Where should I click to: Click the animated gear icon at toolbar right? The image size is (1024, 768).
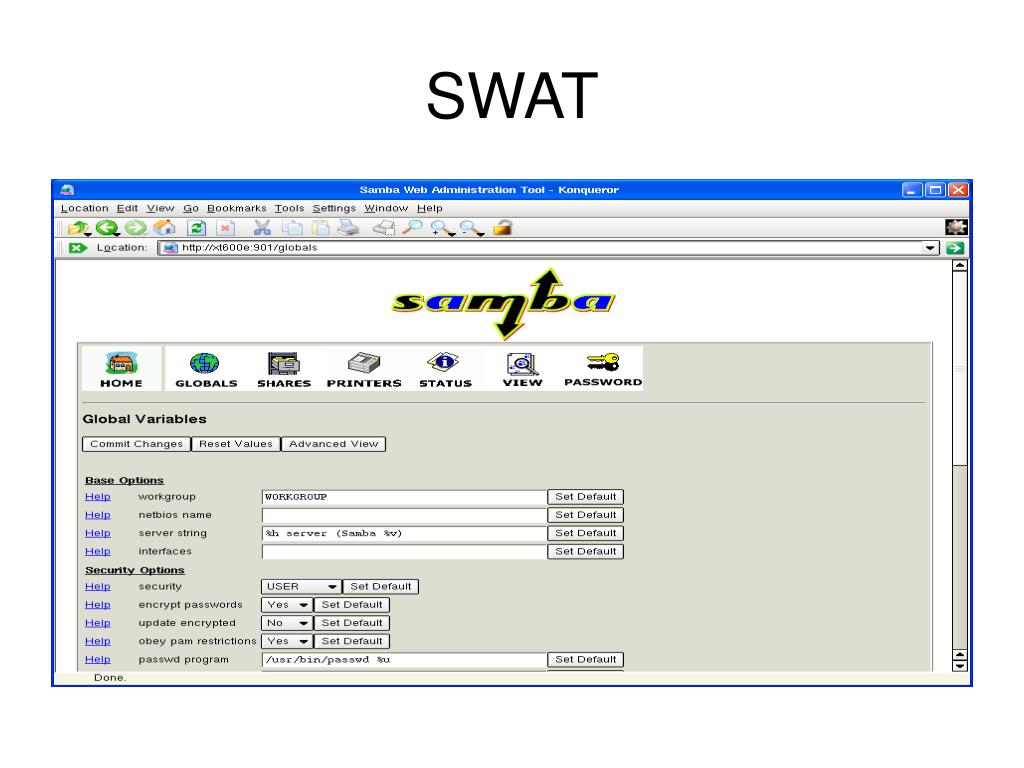click(x=956, y=227)
